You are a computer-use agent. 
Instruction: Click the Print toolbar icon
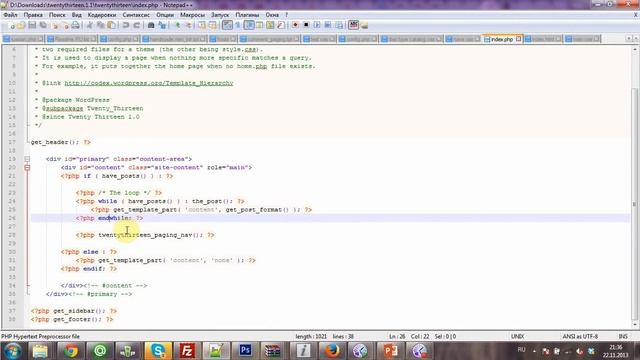pos(76,25)
